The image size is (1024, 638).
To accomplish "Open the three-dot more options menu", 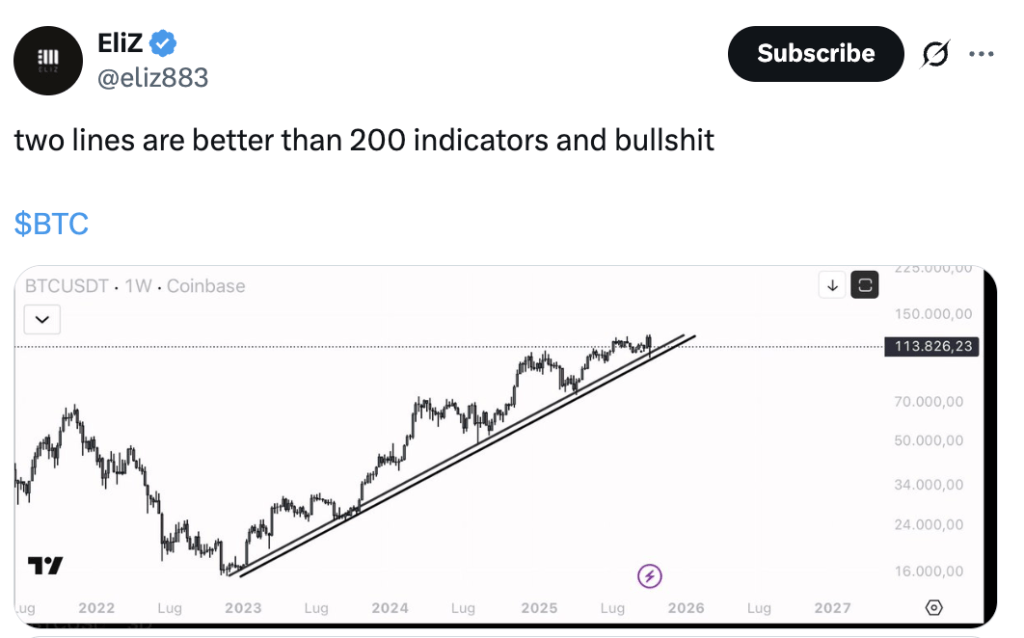I will 981,54.
